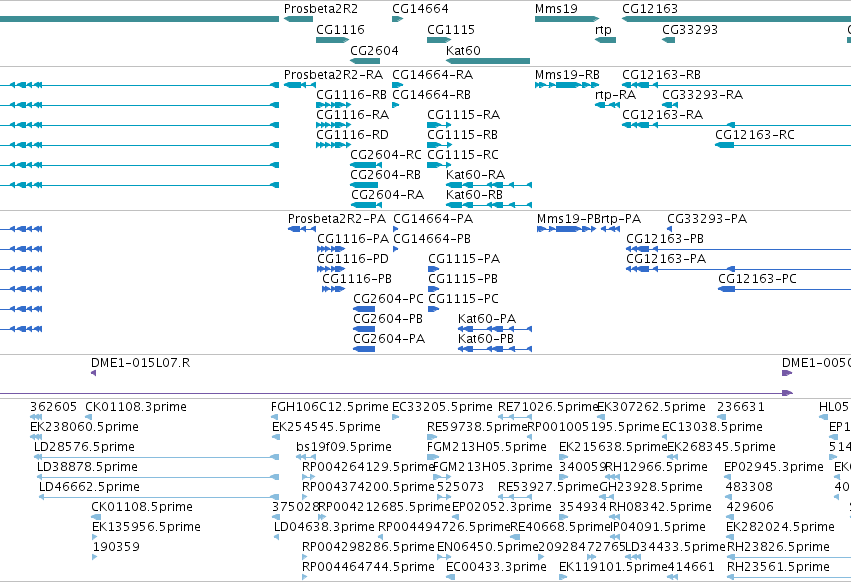This screenshot has height=582, width=851.
Task: Select transcript CG1116-RA
Action: coord(352,115)
